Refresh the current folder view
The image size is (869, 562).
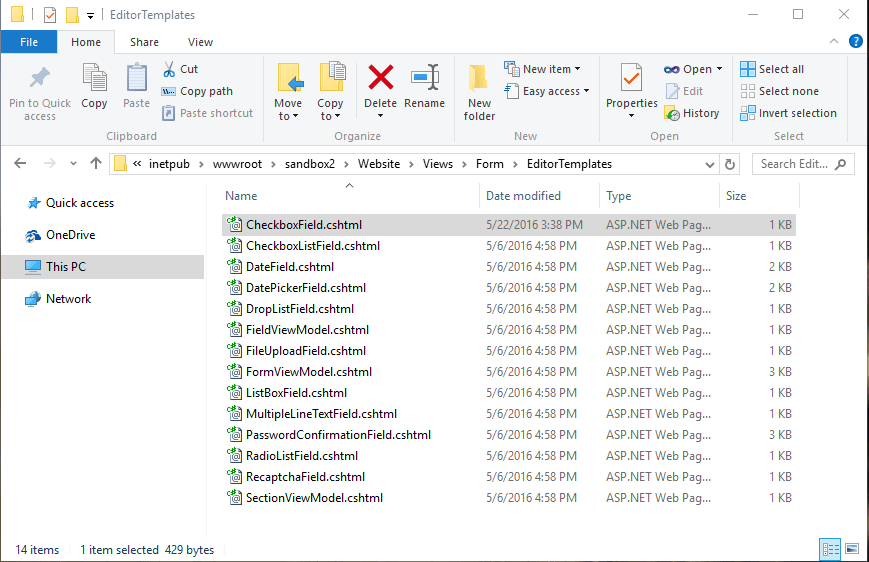pyautogui.click(x=730, y=164)
